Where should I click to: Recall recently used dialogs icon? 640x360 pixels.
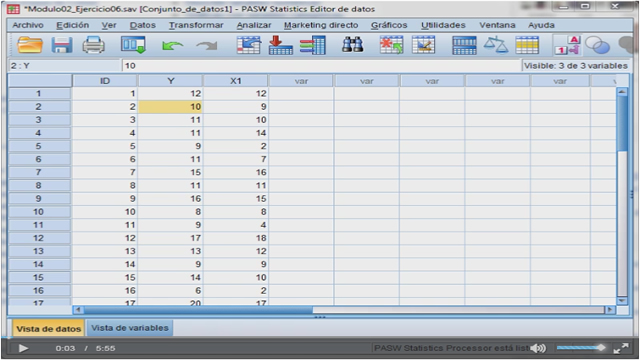tap(133, 45)
